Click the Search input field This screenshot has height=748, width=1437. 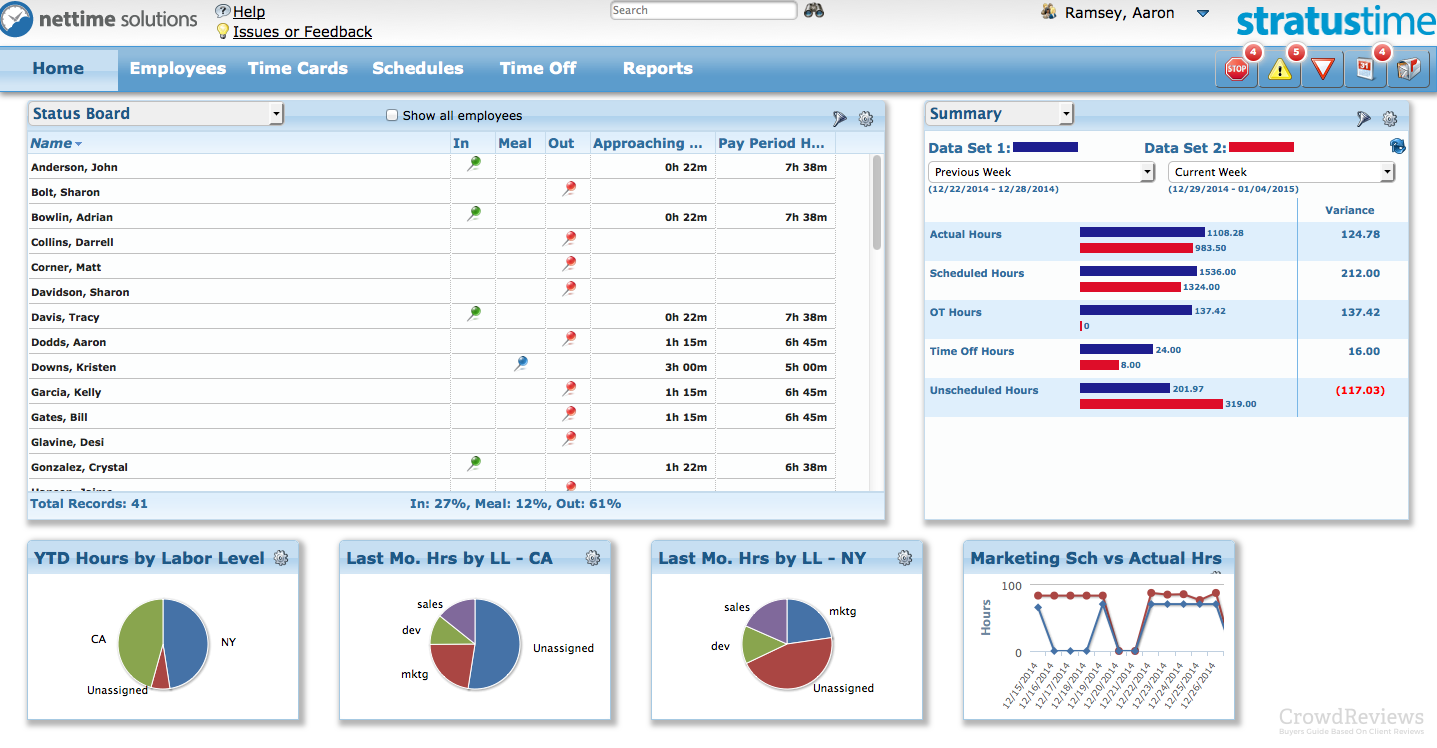(704, 11)
